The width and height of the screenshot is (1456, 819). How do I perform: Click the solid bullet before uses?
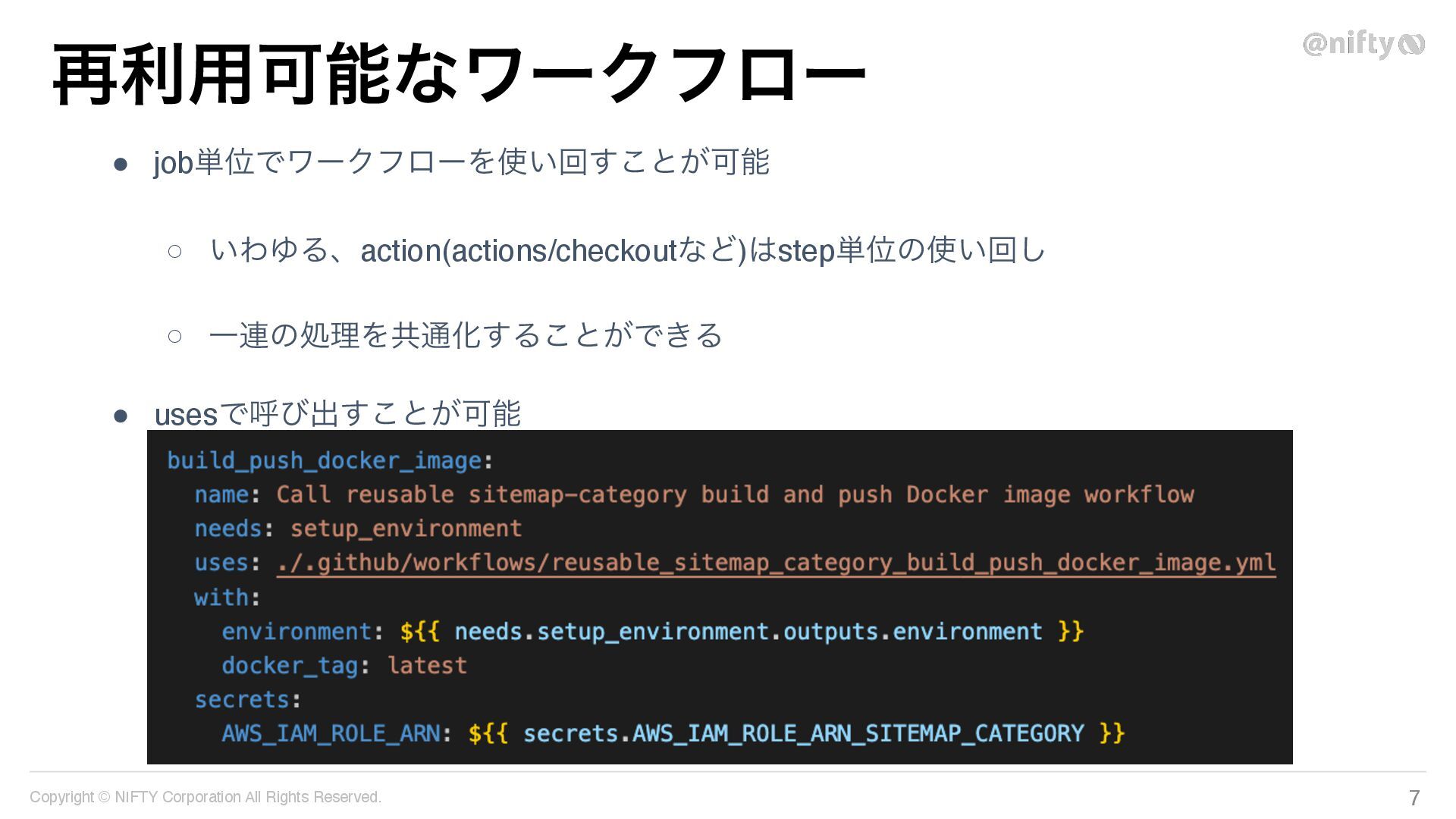[x=121, y=416]
